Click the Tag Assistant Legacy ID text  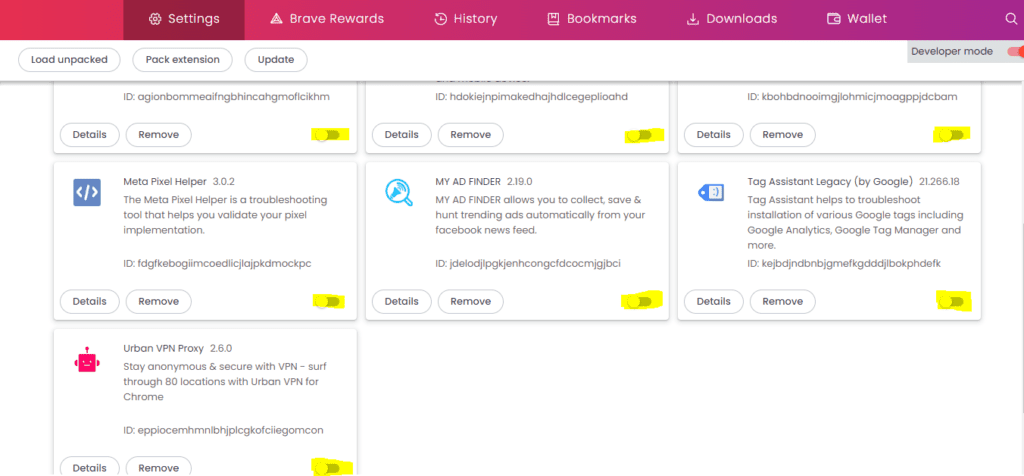[x=844, y=264]
